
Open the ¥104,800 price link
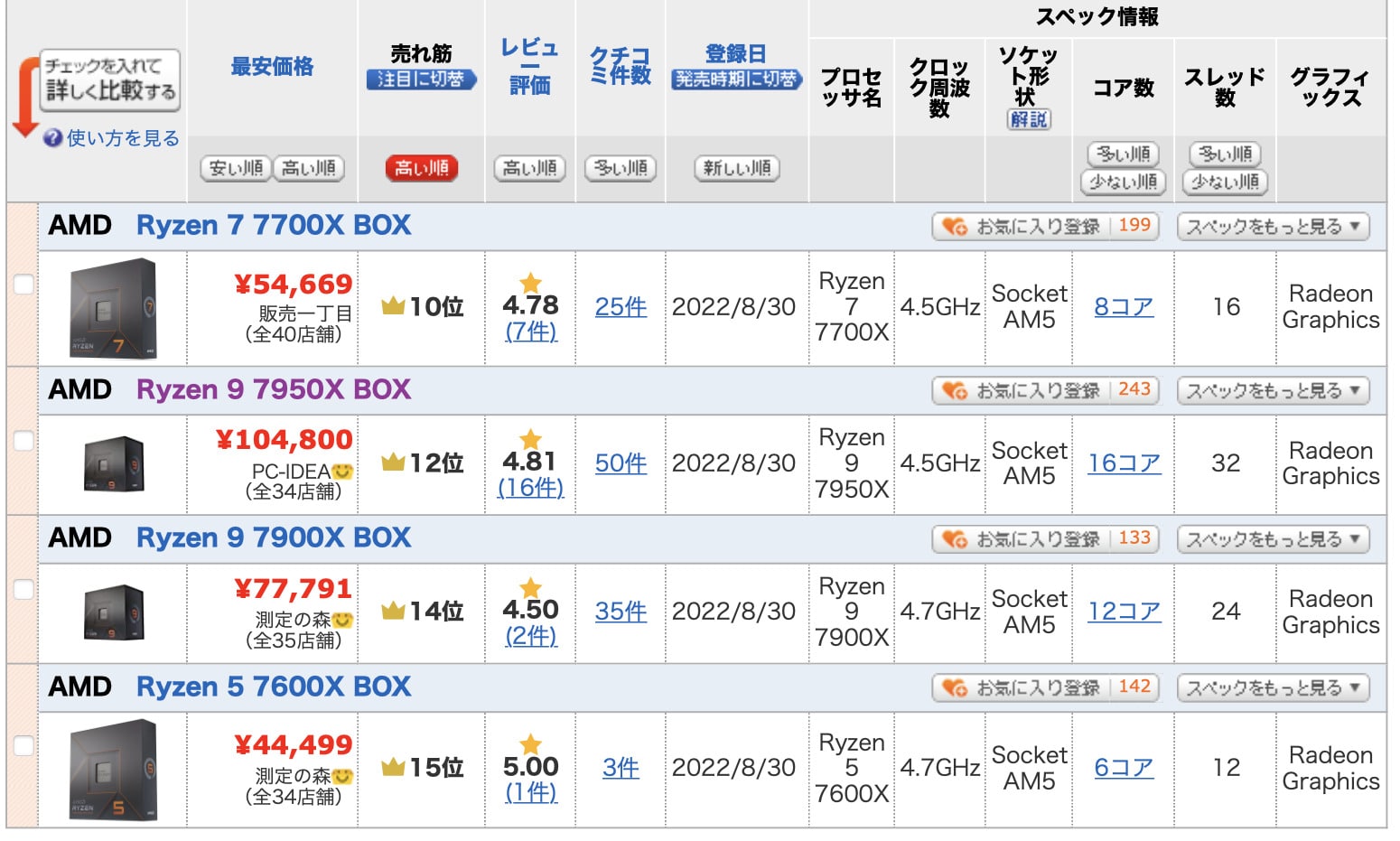tap(285, 440)
